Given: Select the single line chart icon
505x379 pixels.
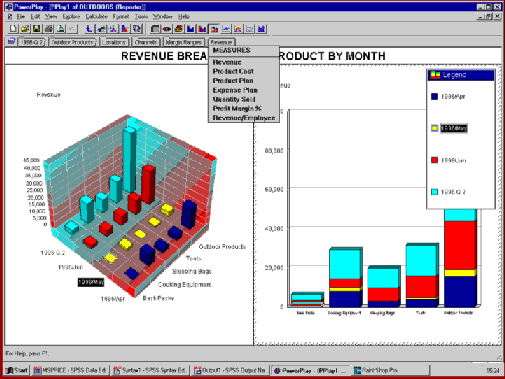Looking at the screenshot, I should 226,29.
